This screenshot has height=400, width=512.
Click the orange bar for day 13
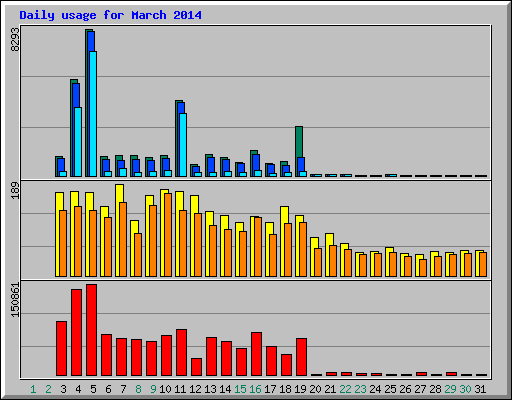pos(213,251)
